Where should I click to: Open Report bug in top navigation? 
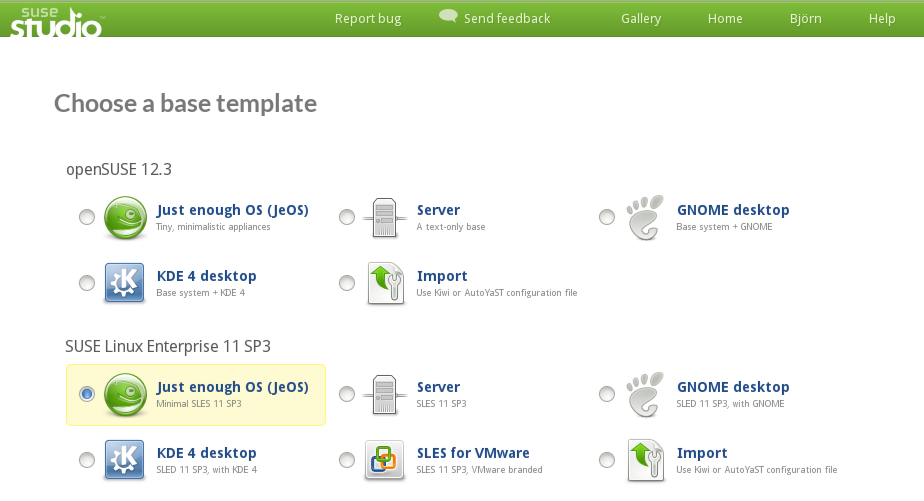tap(368, 19)
